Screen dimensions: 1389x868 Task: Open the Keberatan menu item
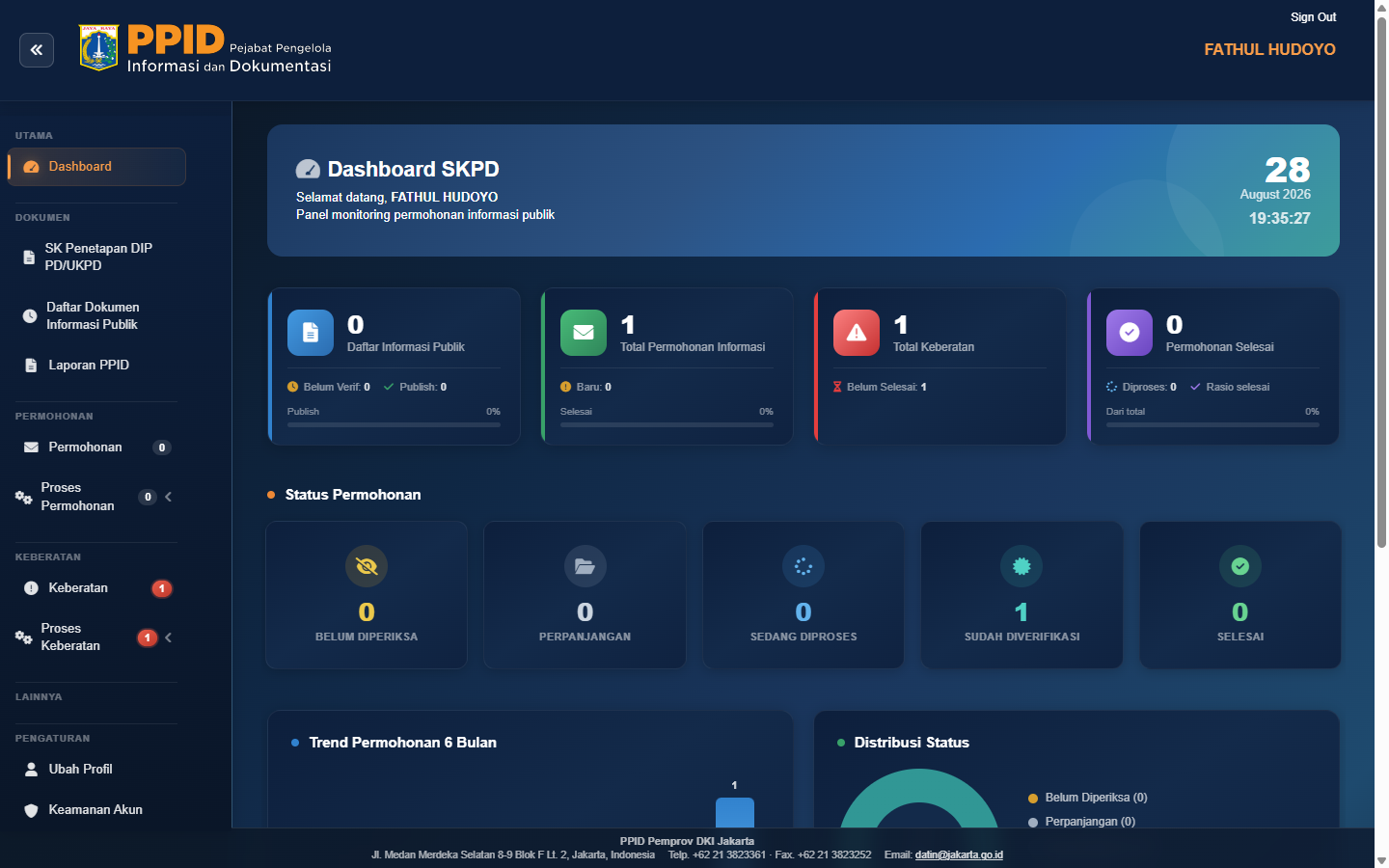tap(96, 588)
